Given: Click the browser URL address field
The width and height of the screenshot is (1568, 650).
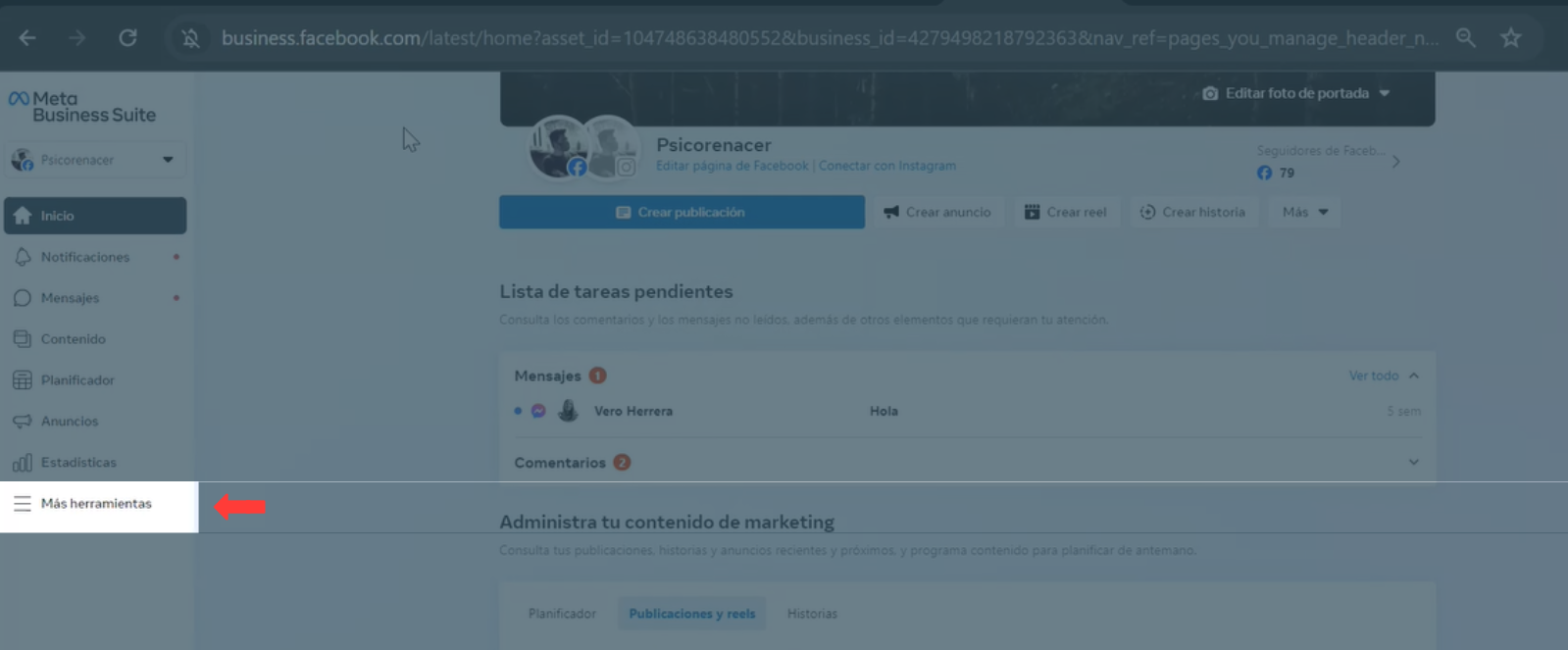Looking at the screenshot, I should (830, 38).
